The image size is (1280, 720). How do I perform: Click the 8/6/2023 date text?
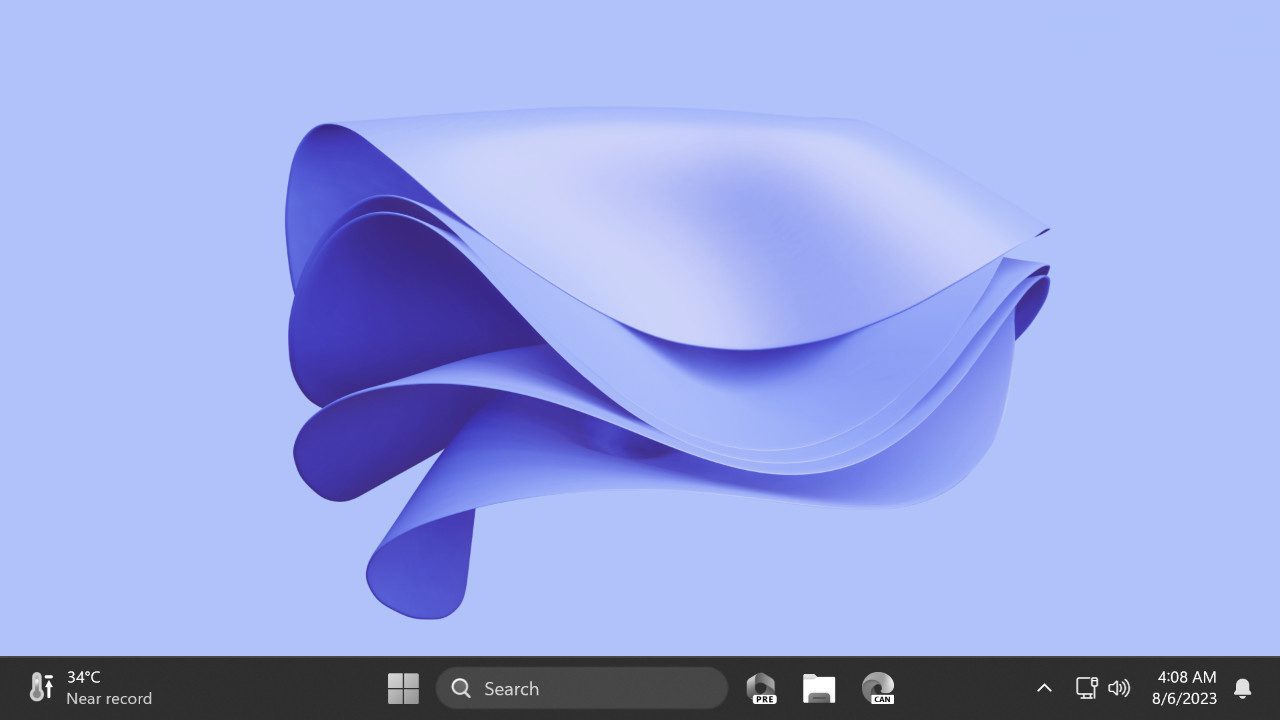[x=1184, y=699]
